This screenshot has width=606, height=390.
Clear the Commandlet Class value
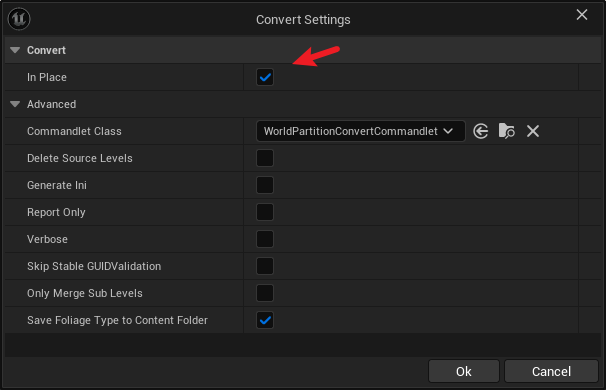click(x=533, y=131)
